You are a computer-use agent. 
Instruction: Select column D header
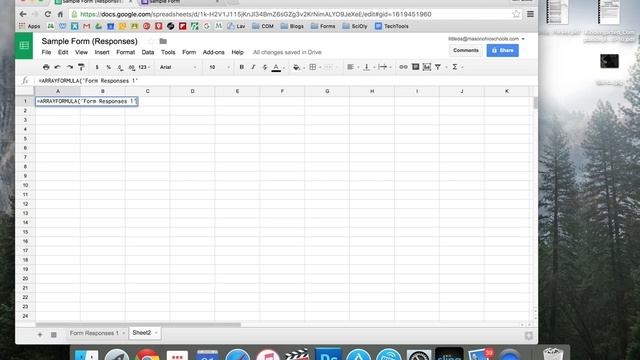[x=192, y=91]
